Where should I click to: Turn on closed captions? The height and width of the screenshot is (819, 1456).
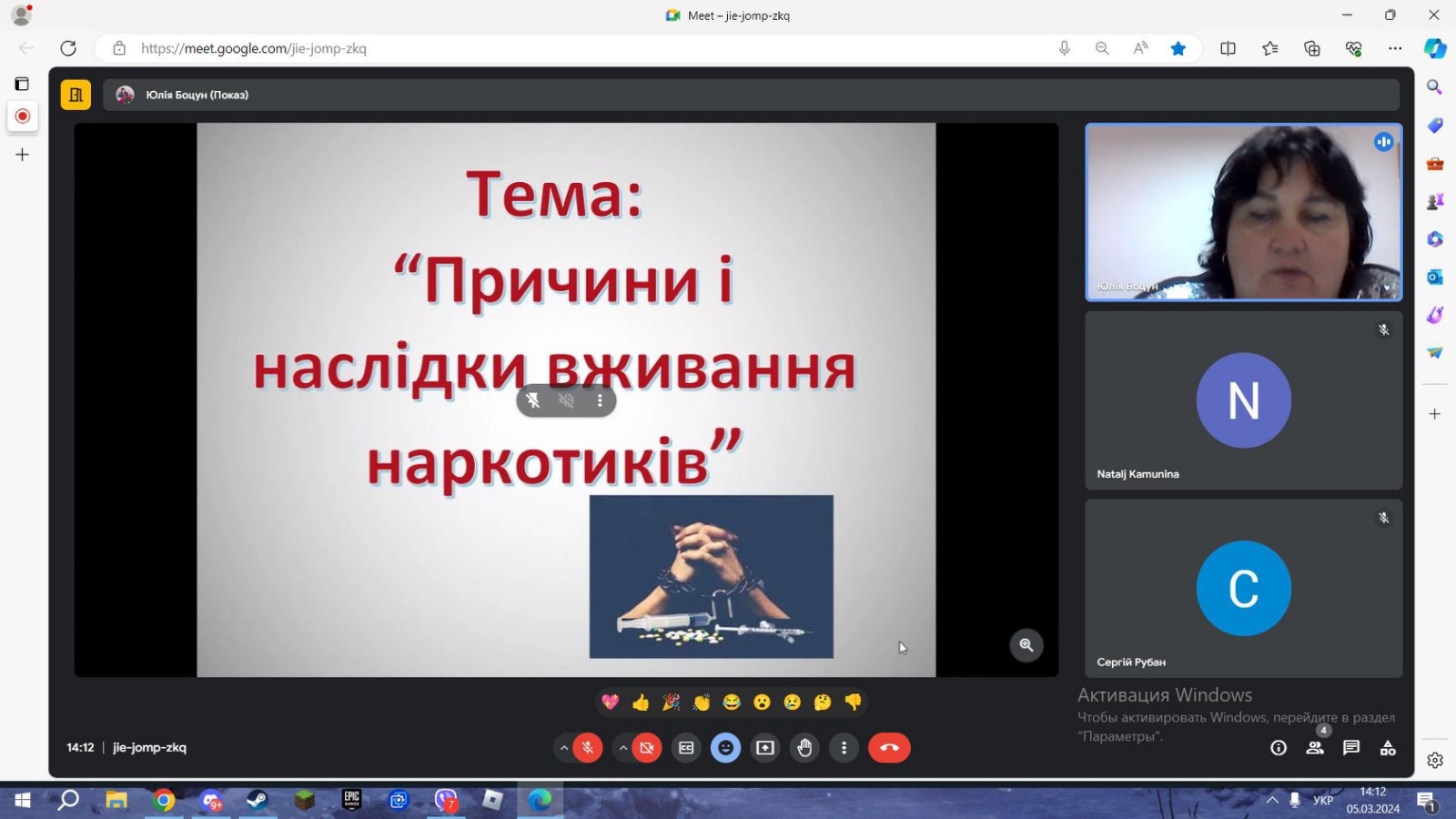686,748
